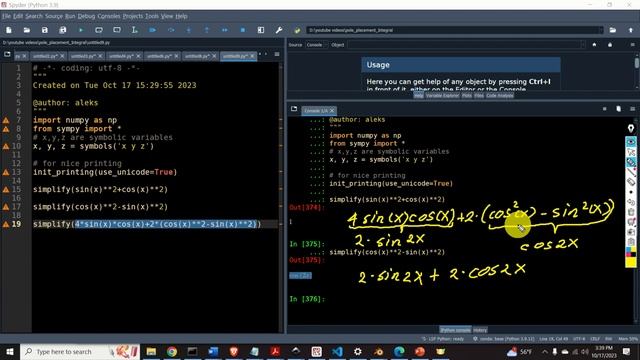The image size is (640, 360).
Task: Open Blender from the taskbar
Action: click(378, 351)
